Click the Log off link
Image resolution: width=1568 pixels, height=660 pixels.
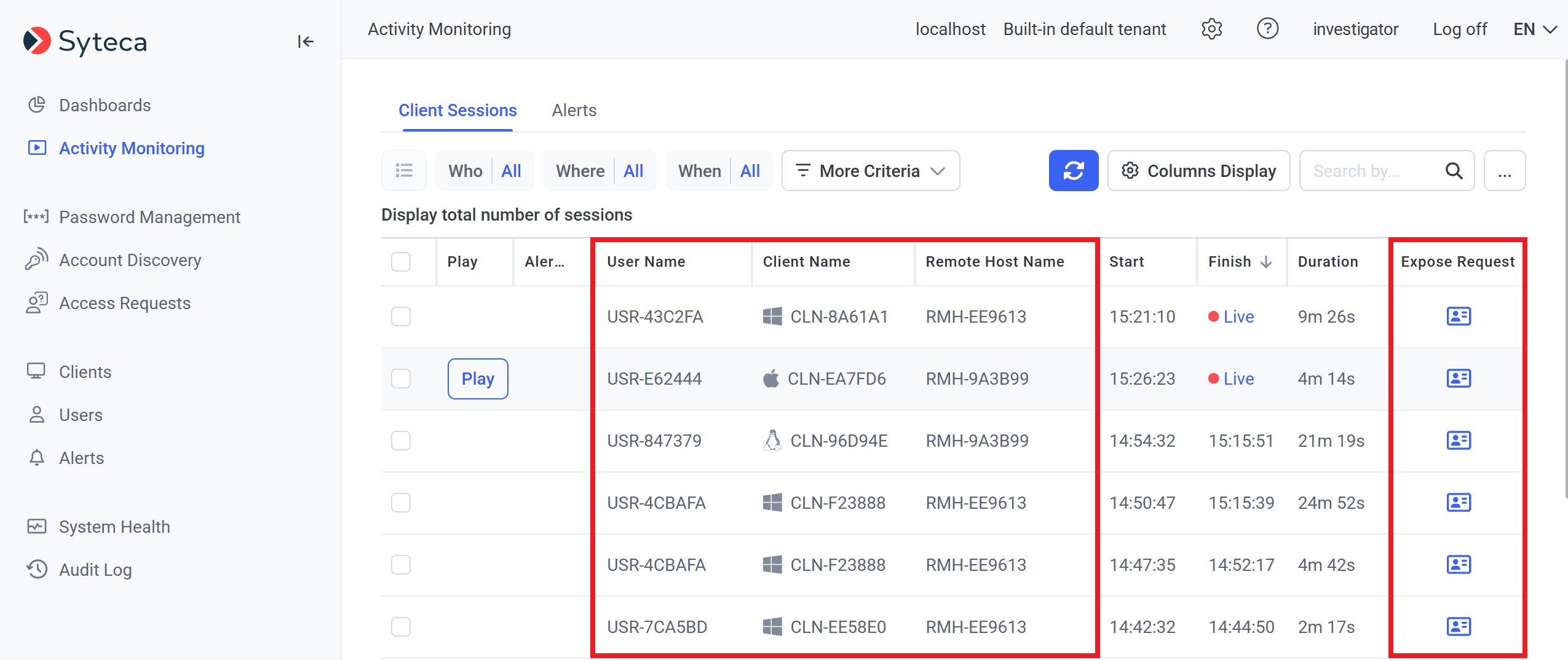point(1459,29)
